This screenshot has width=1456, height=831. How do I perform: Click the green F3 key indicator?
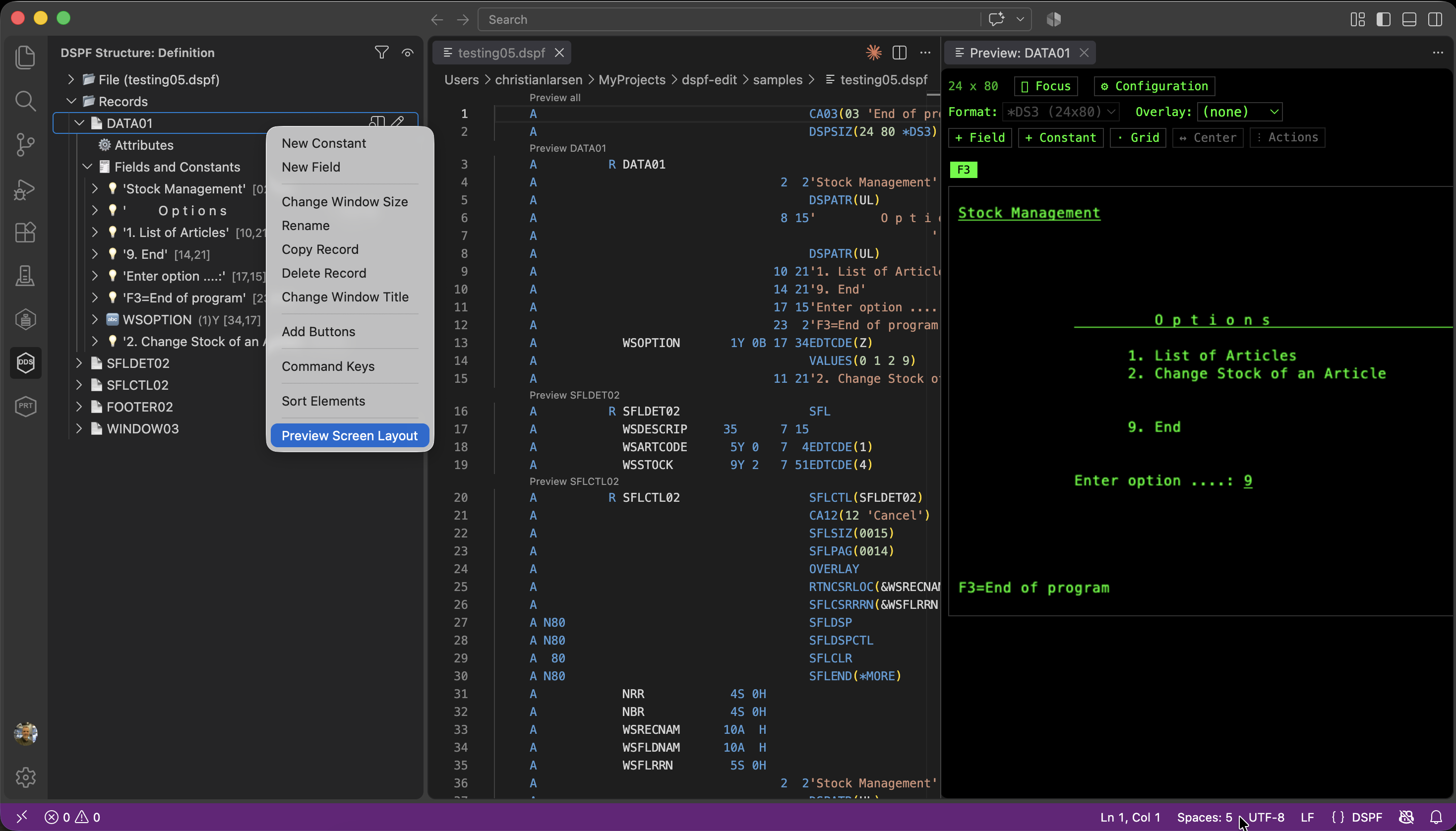pyautogui.click(x=964, y=170)
